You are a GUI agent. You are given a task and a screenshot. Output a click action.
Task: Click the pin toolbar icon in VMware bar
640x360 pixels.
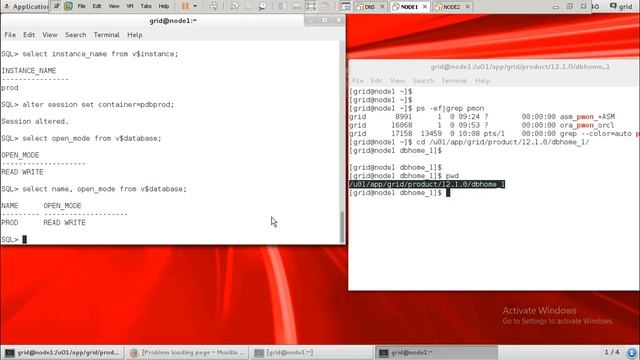point(56,6)
